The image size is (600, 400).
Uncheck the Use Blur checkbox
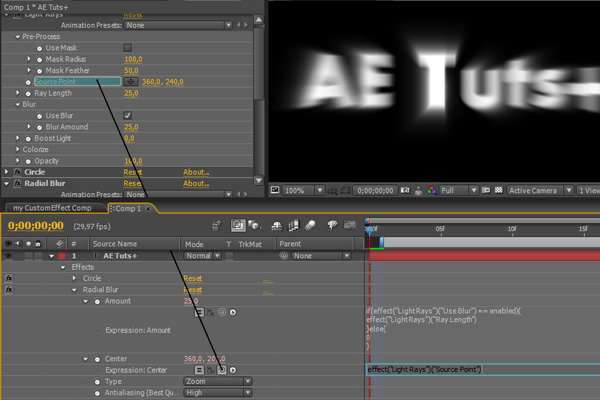click(127, 116)
